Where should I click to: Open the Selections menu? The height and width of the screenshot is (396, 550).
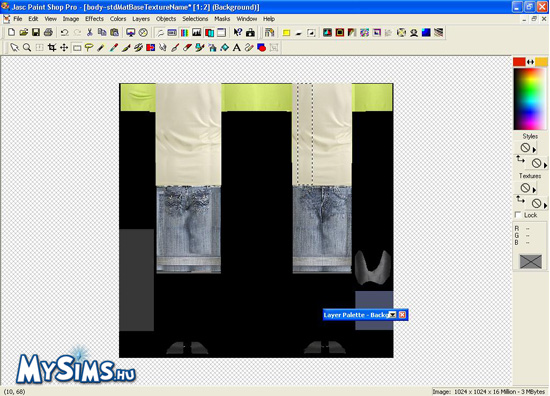click(x=195, y=19)
